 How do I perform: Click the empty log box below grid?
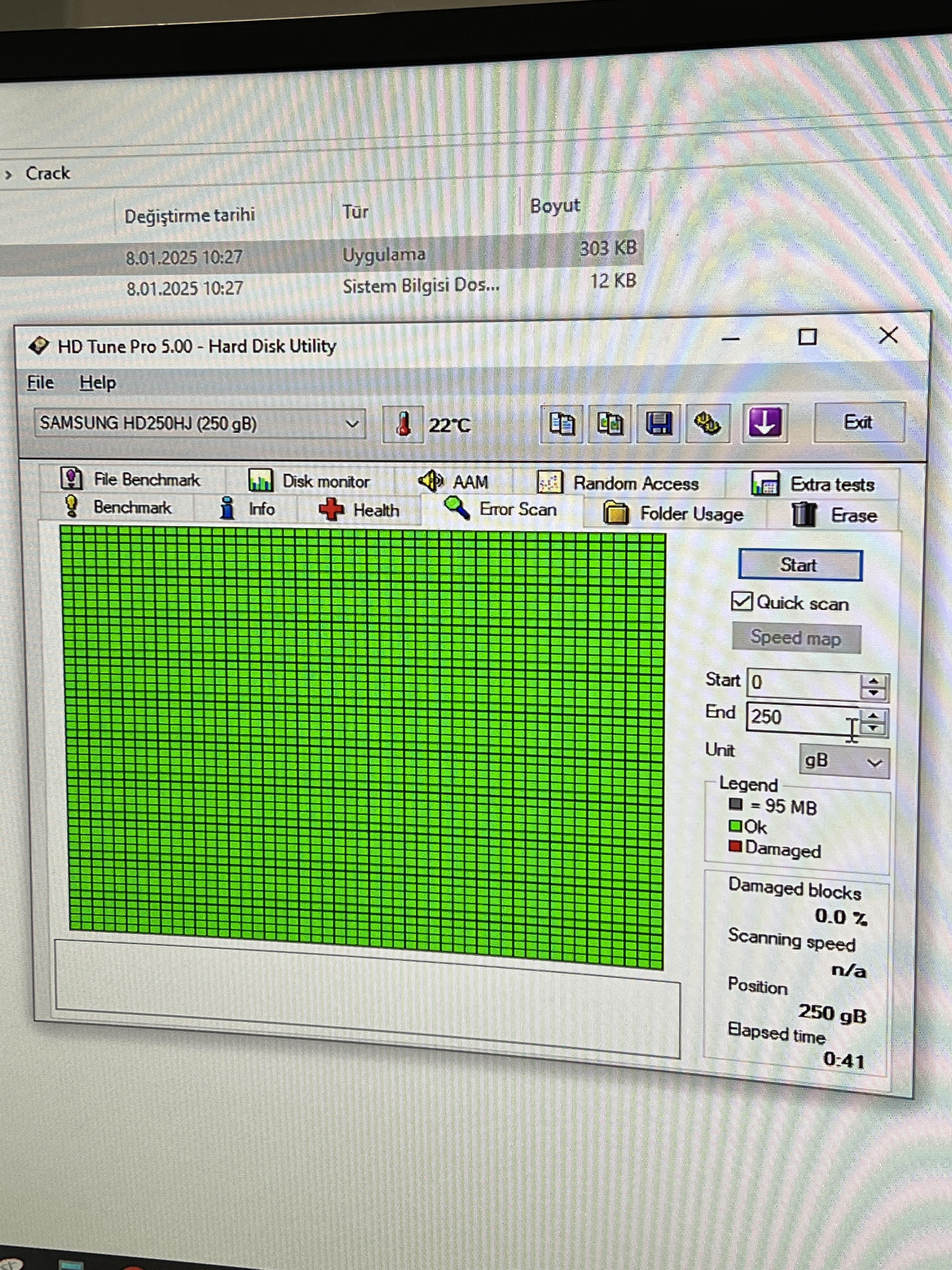click(x=368, y=999)
